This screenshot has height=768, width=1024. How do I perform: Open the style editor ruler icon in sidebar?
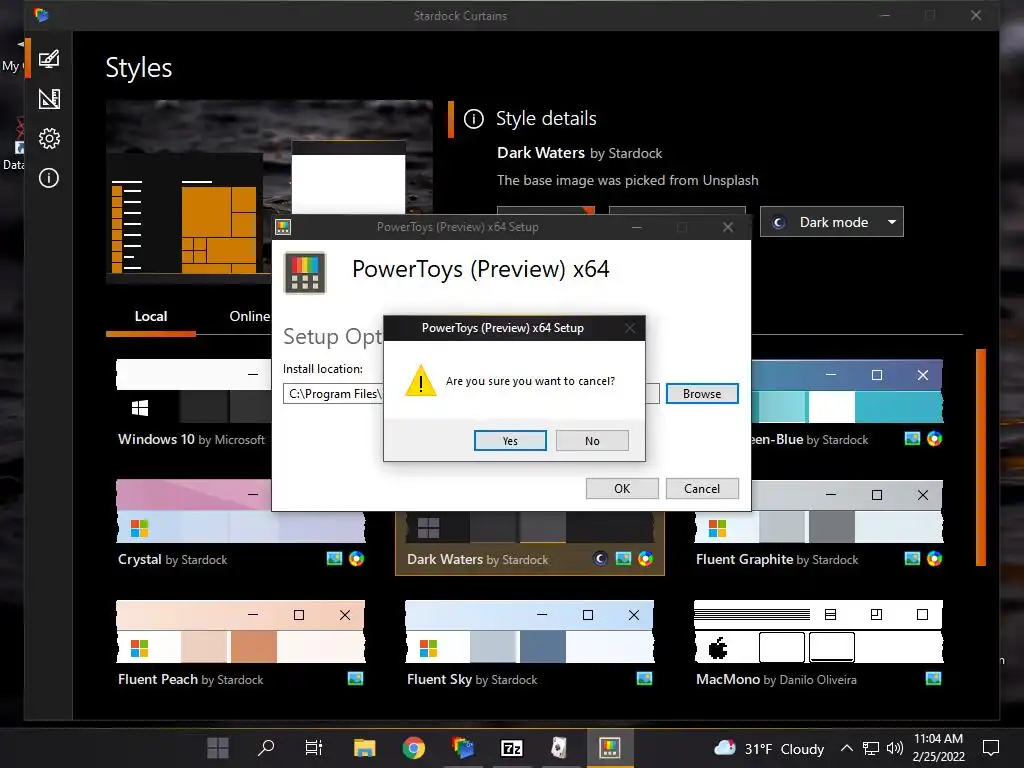click(49, 99)
